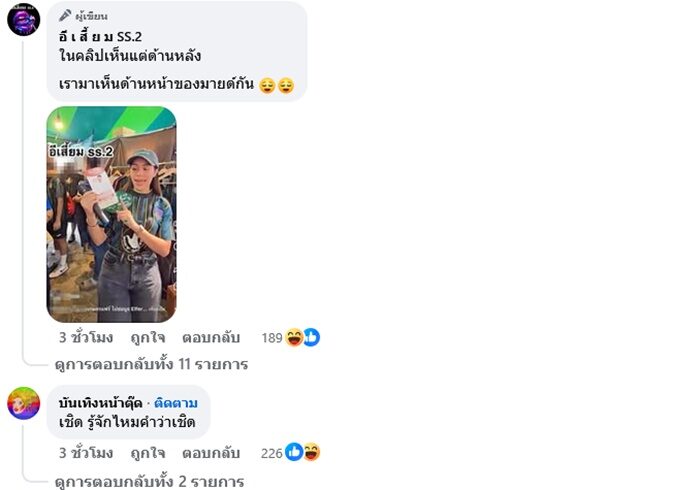The width and height of the screenshot is (700, 490).
Task: Open laughing reaction on 226-reaction comment
Action: pyautogui.click(x=312, y=452)
